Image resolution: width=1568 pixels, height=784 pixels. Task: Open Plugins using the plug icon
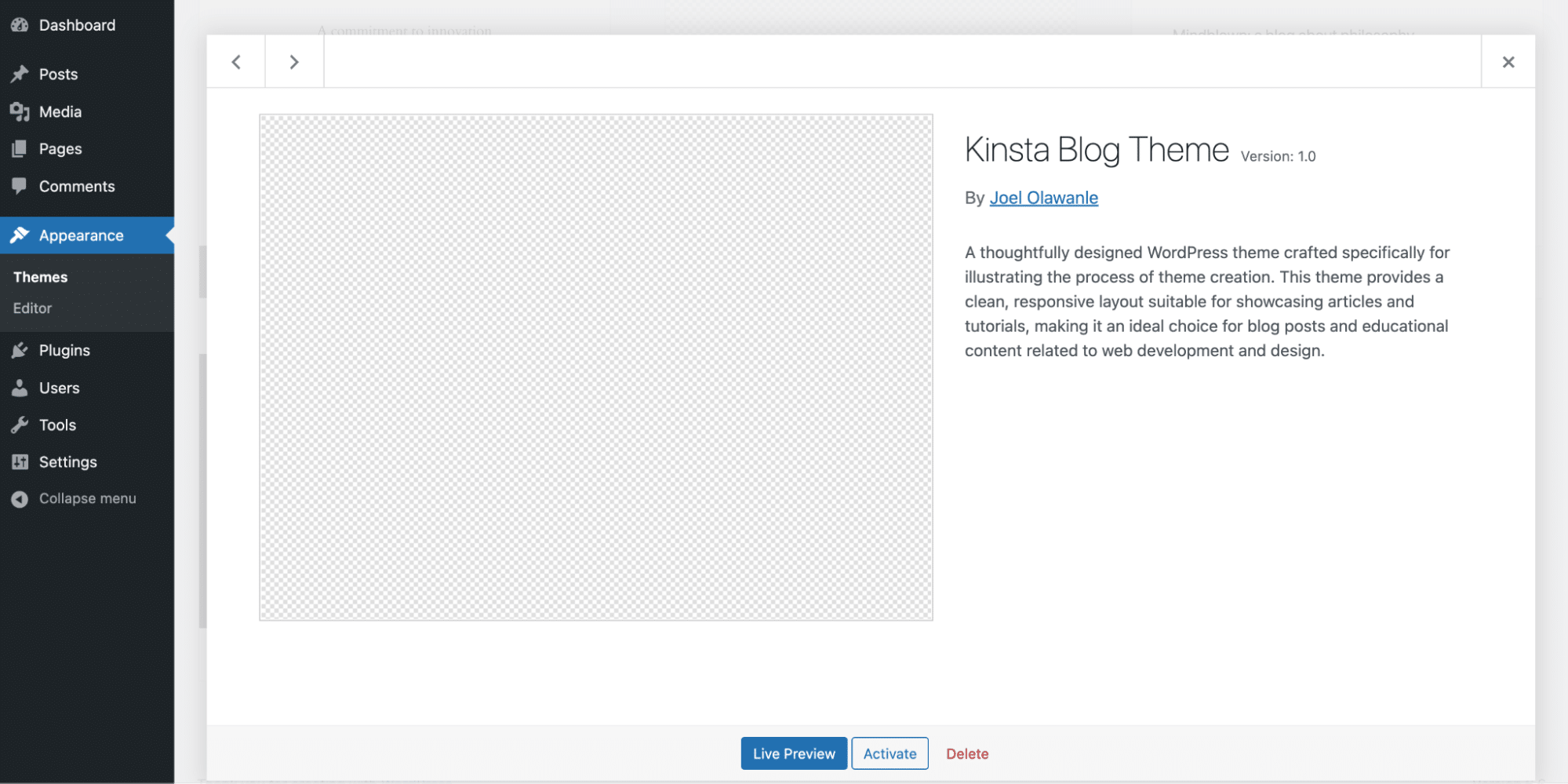point(20,350)
